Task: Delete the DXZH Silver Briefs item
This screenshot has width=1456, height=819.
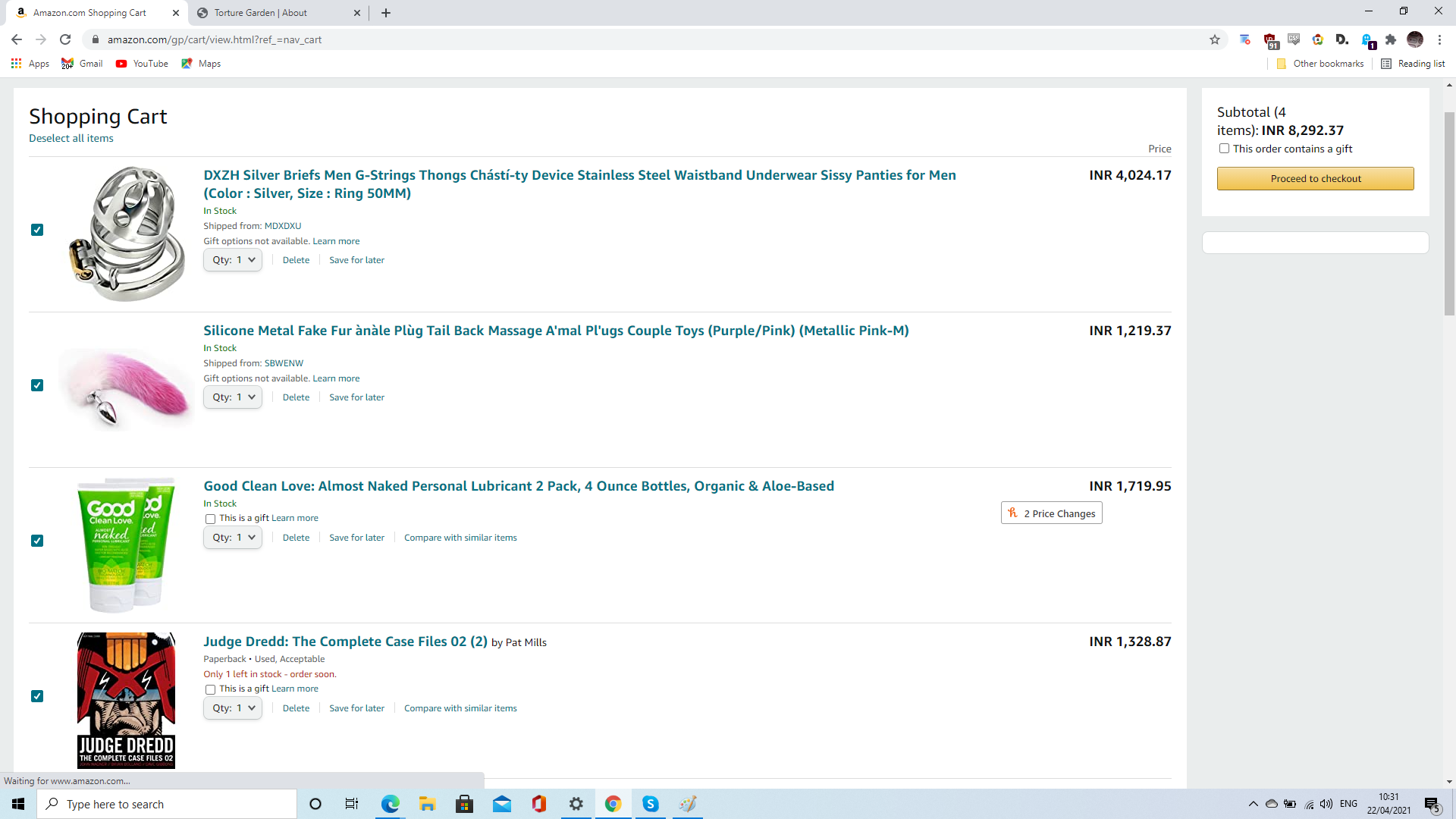Action: point(296,260)
